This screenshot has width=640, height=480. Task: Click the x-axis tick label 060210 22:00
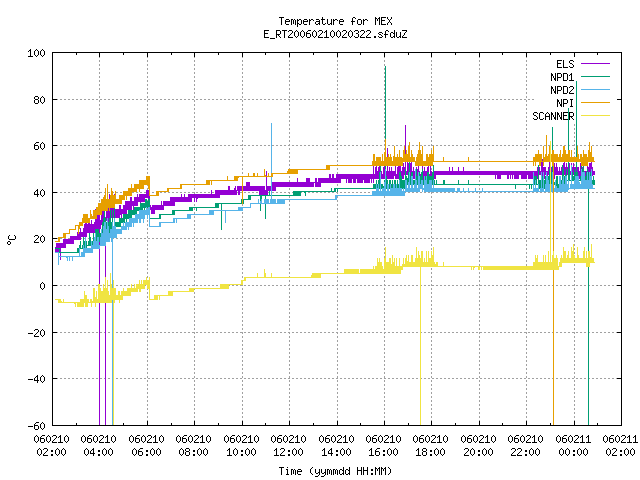[526, 446]
